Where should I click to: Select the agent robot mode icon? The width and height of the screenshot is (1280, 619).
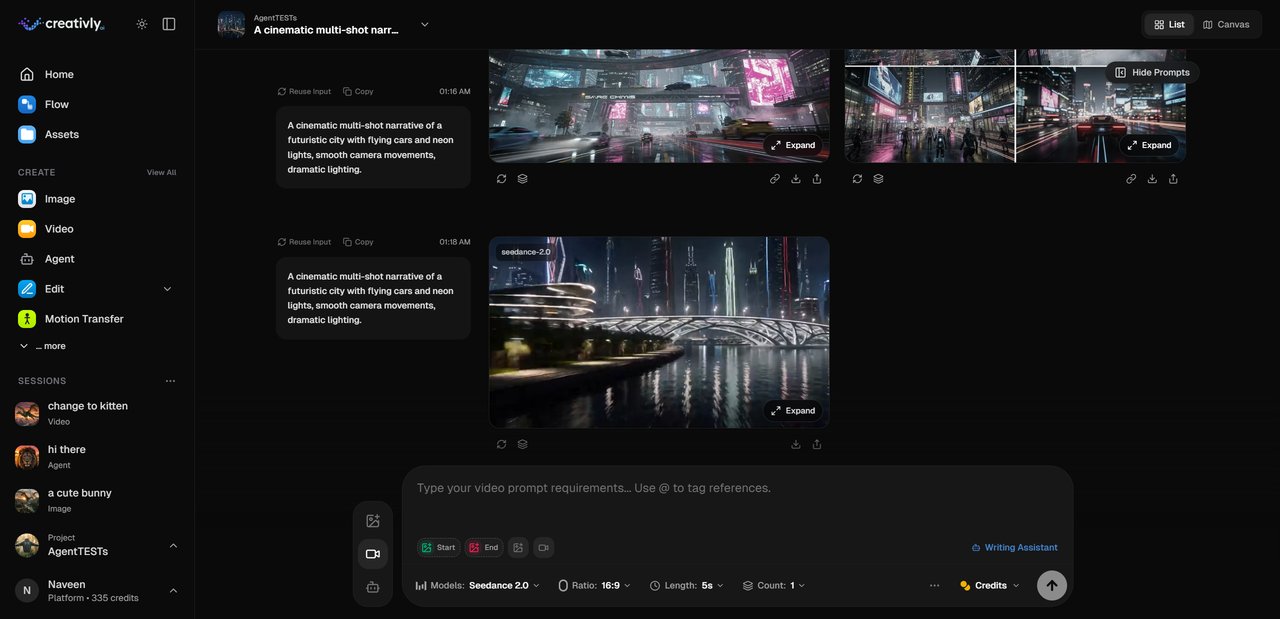[x=373, y=587]
